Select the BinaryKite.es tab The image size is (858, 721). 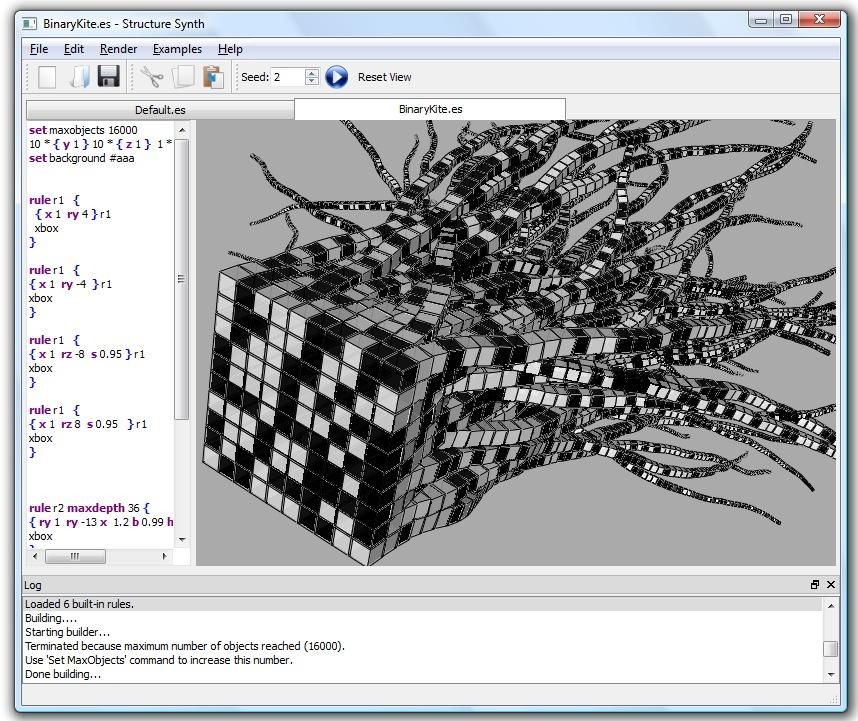[x=428, y=109]
